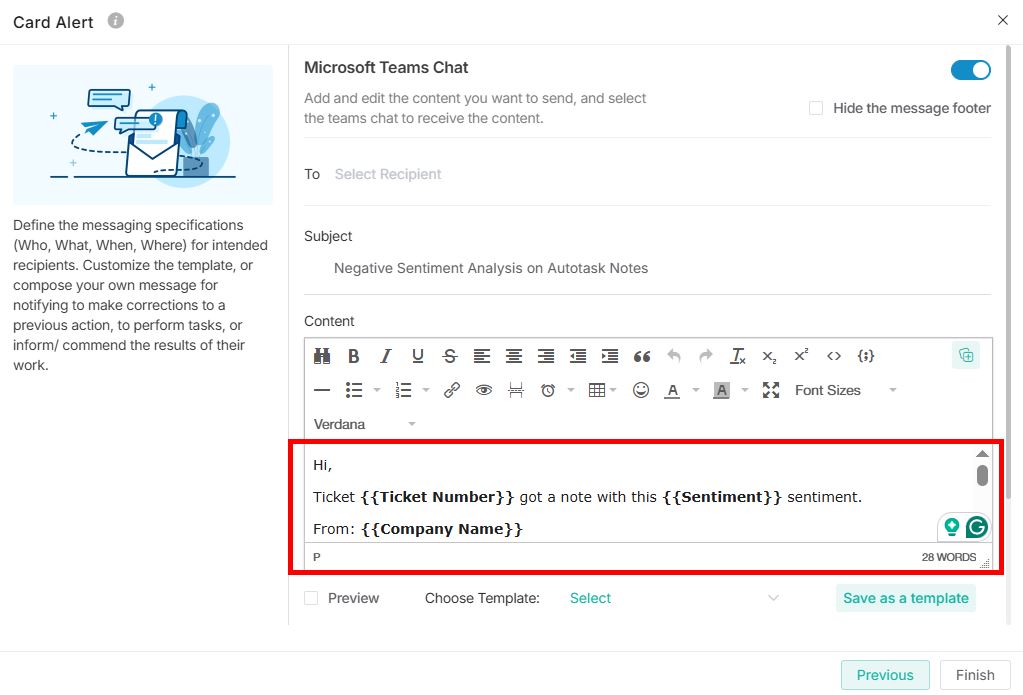1023x695 pixels.
Task: Enable the Preview checkbox
Action: click(311, 598)
